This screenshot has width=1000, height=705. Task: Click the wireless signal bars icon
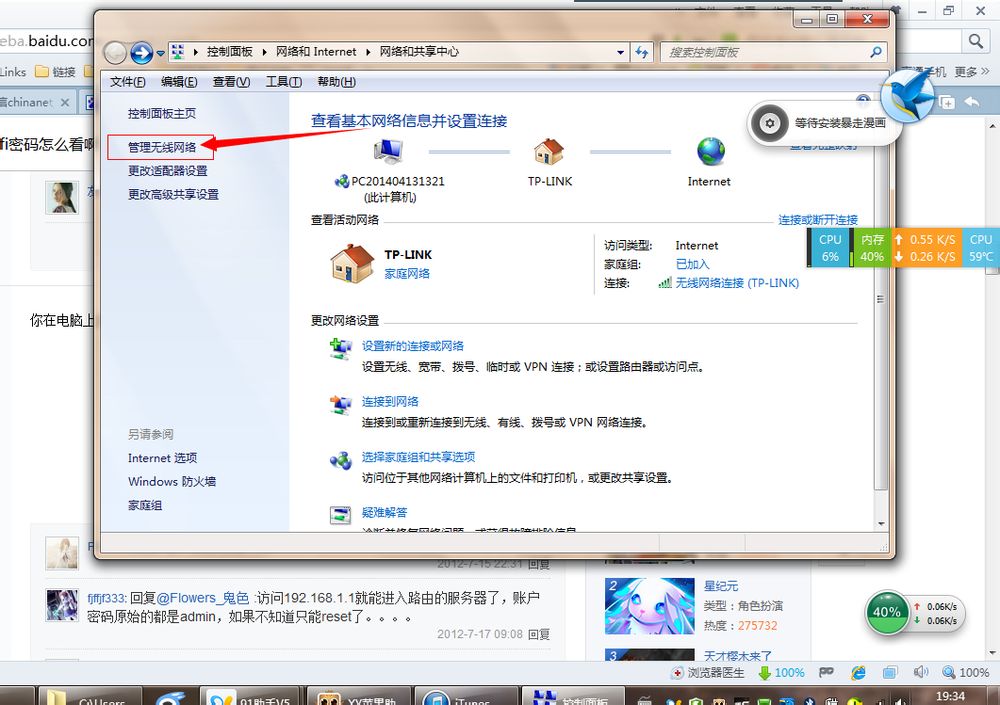coord(665,283)
